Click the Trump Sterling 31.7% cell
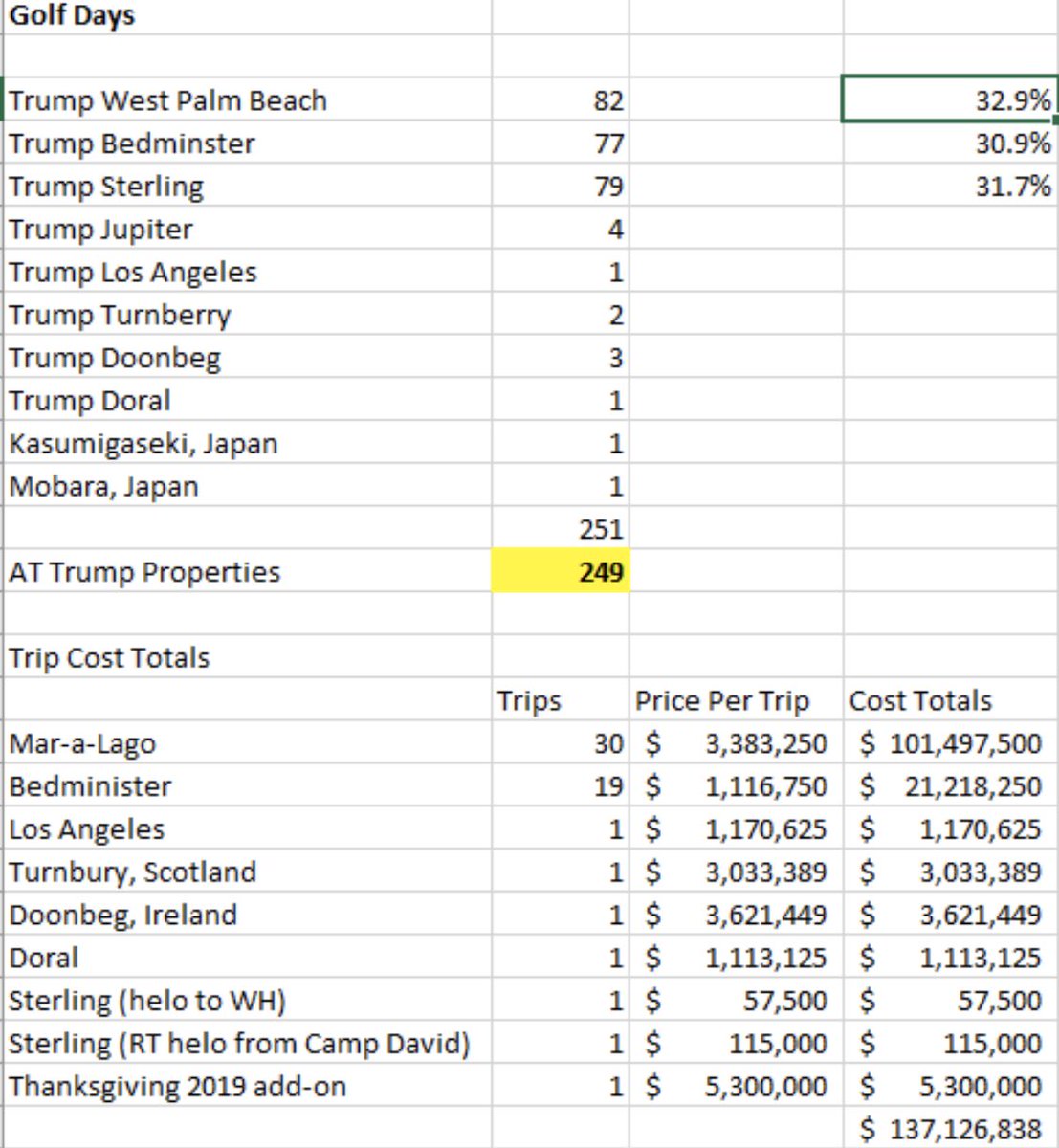The image size is (1059, 1148). 949,186
